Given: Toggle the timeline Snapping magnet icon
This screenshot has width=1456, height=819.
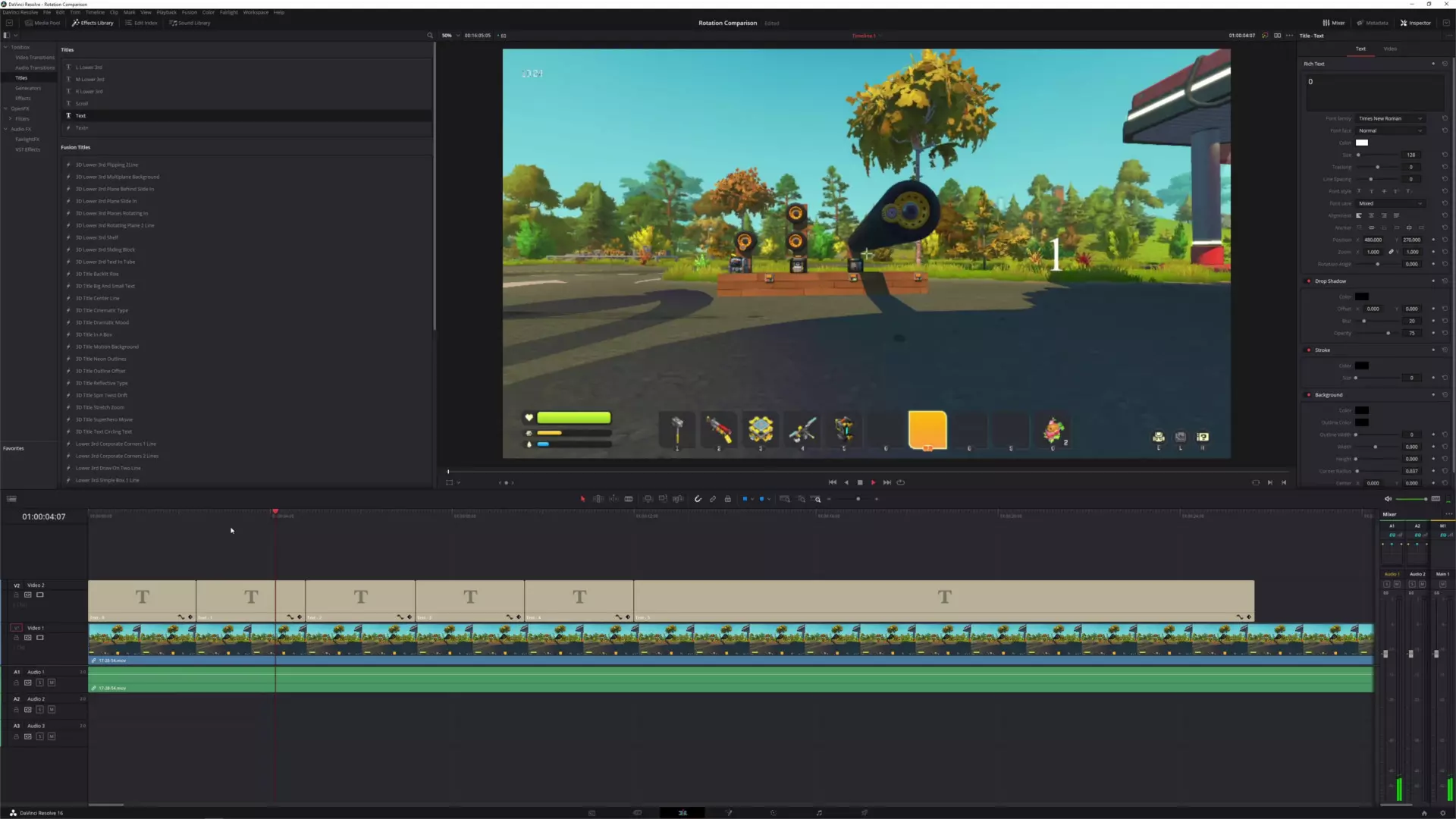Looking at the screenshot, I should [x=698, y=499].
